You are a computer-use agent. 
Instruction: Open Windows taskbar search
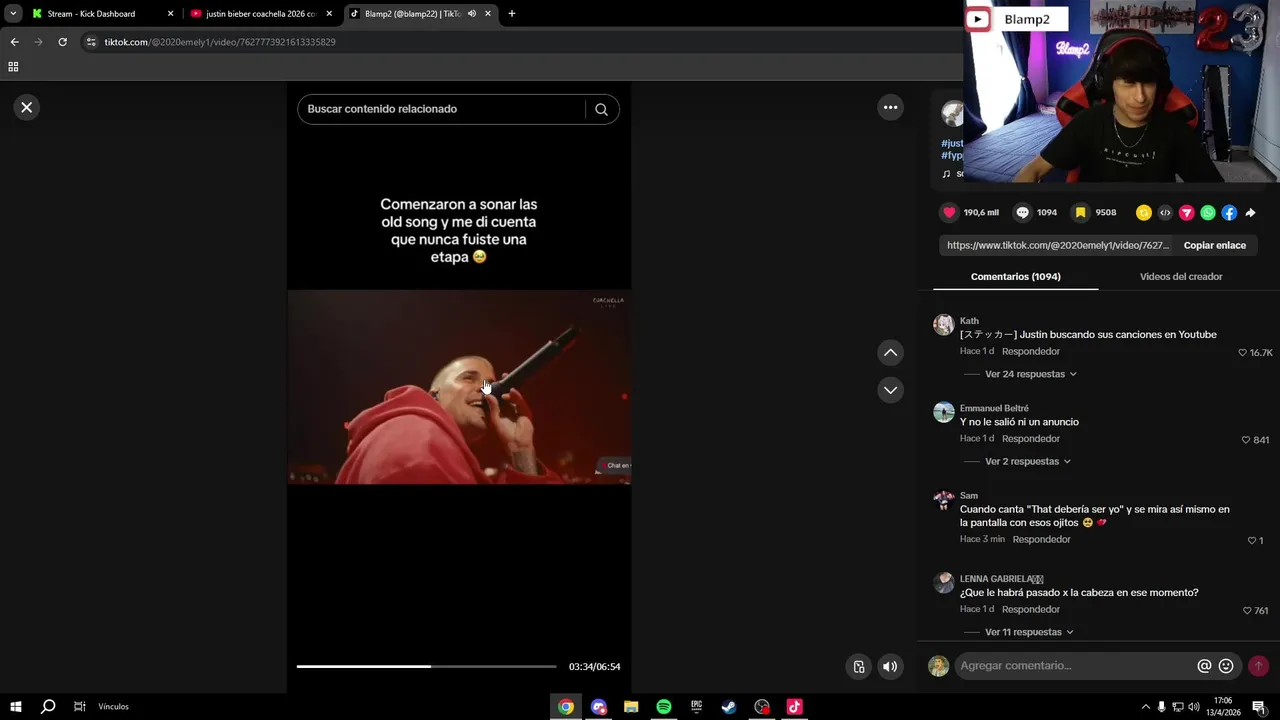(48, 707)
